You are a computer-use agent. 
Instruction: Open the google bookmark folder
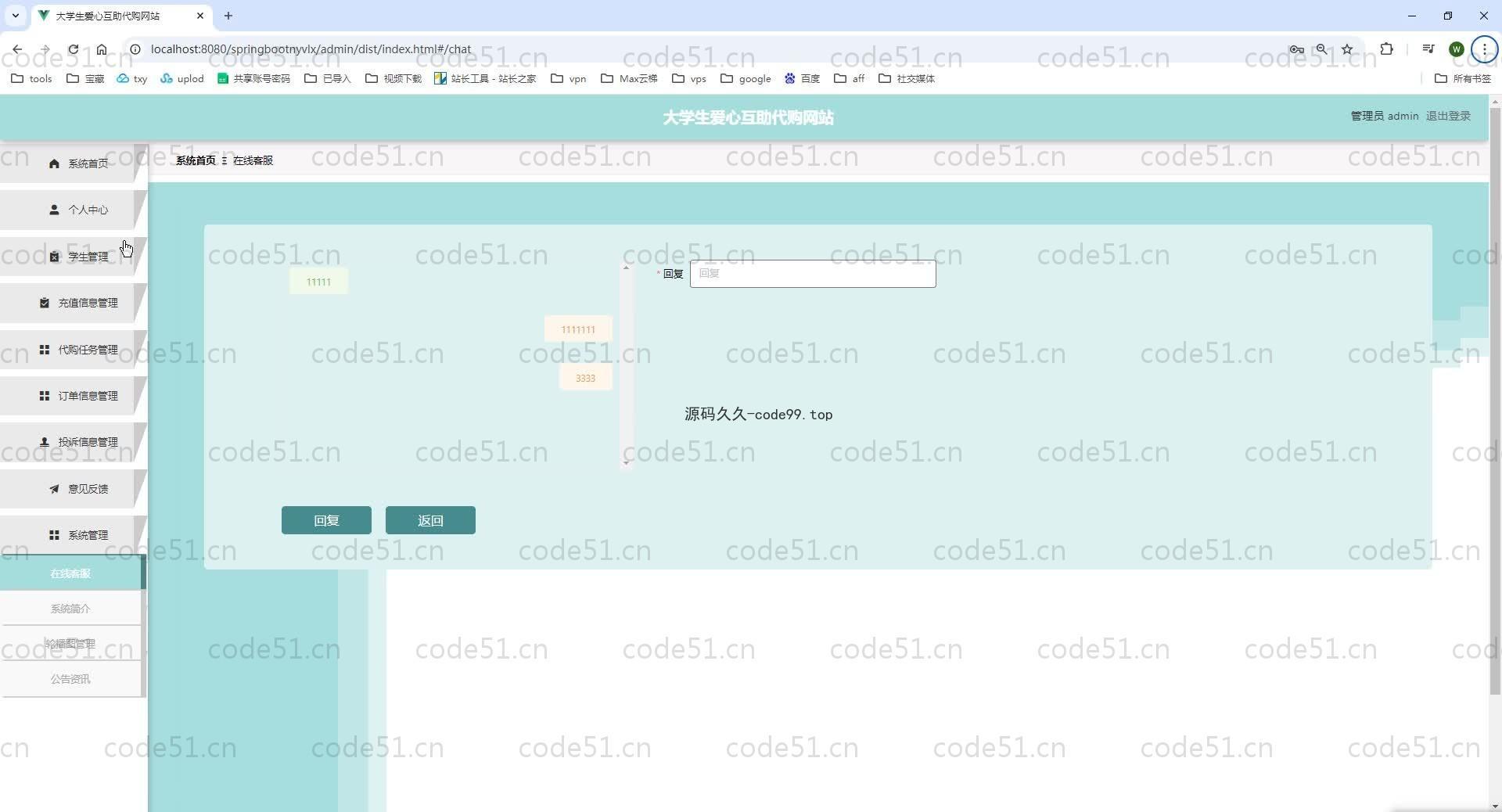(746, 78)
